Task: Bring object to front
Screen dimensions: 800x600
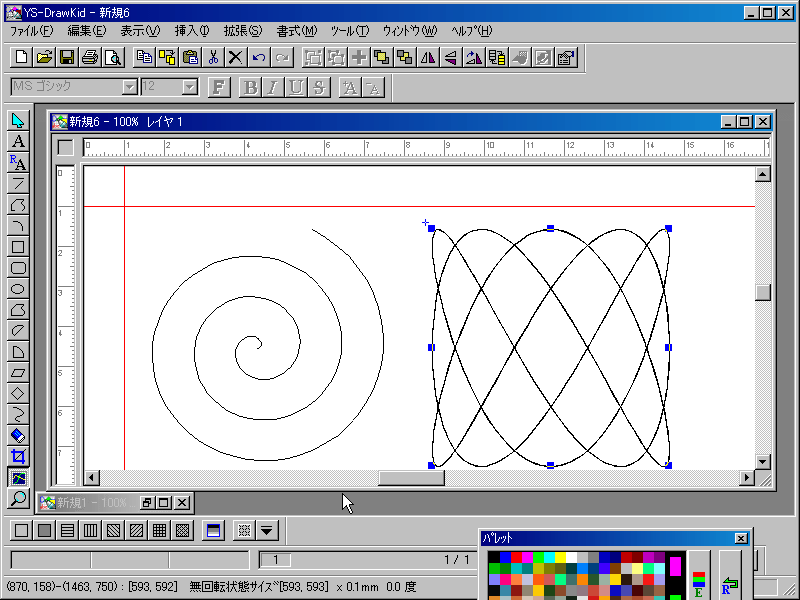Action: [x=382, y=57]
